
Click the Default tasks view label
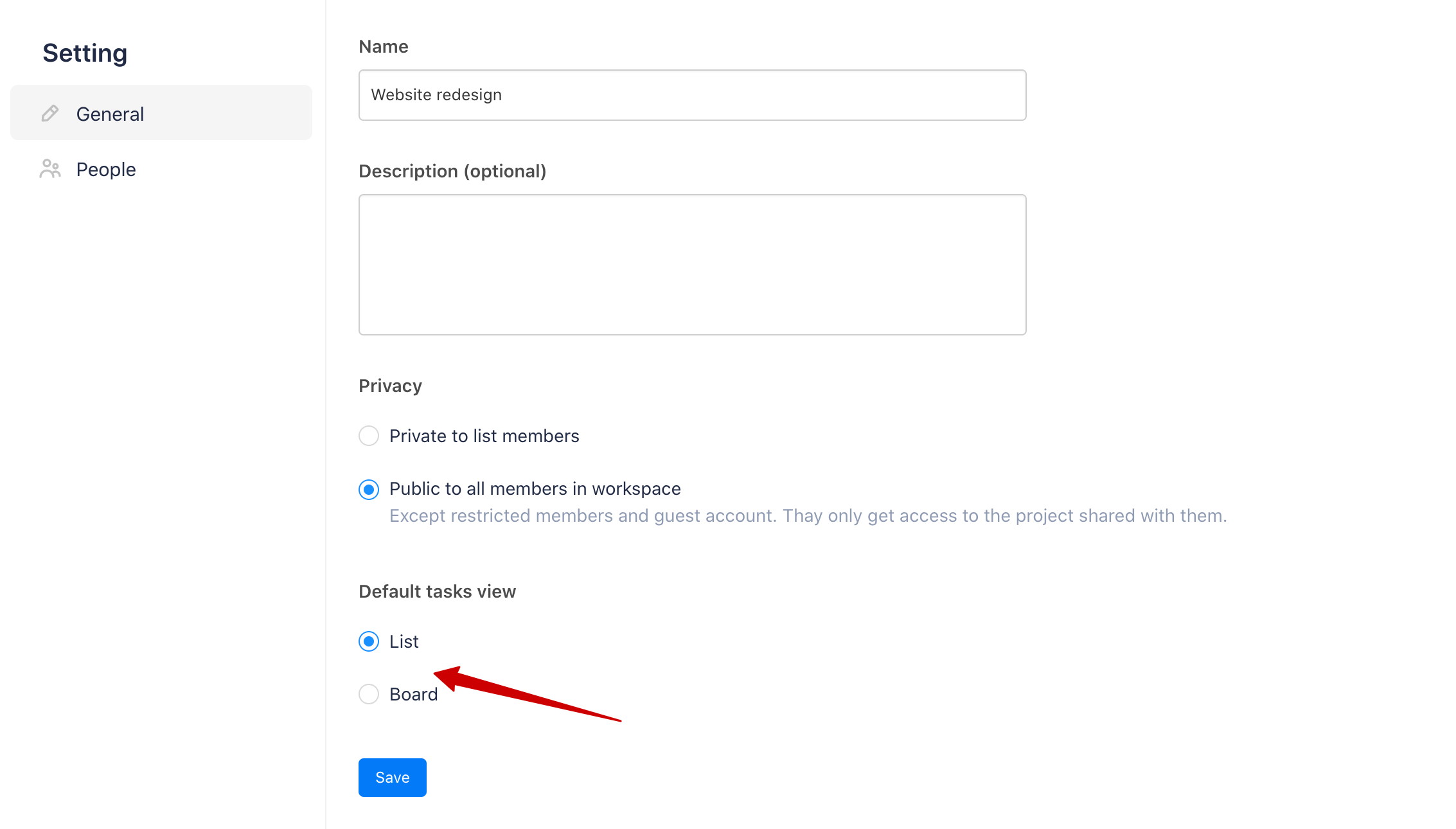(x=437, y=591)
